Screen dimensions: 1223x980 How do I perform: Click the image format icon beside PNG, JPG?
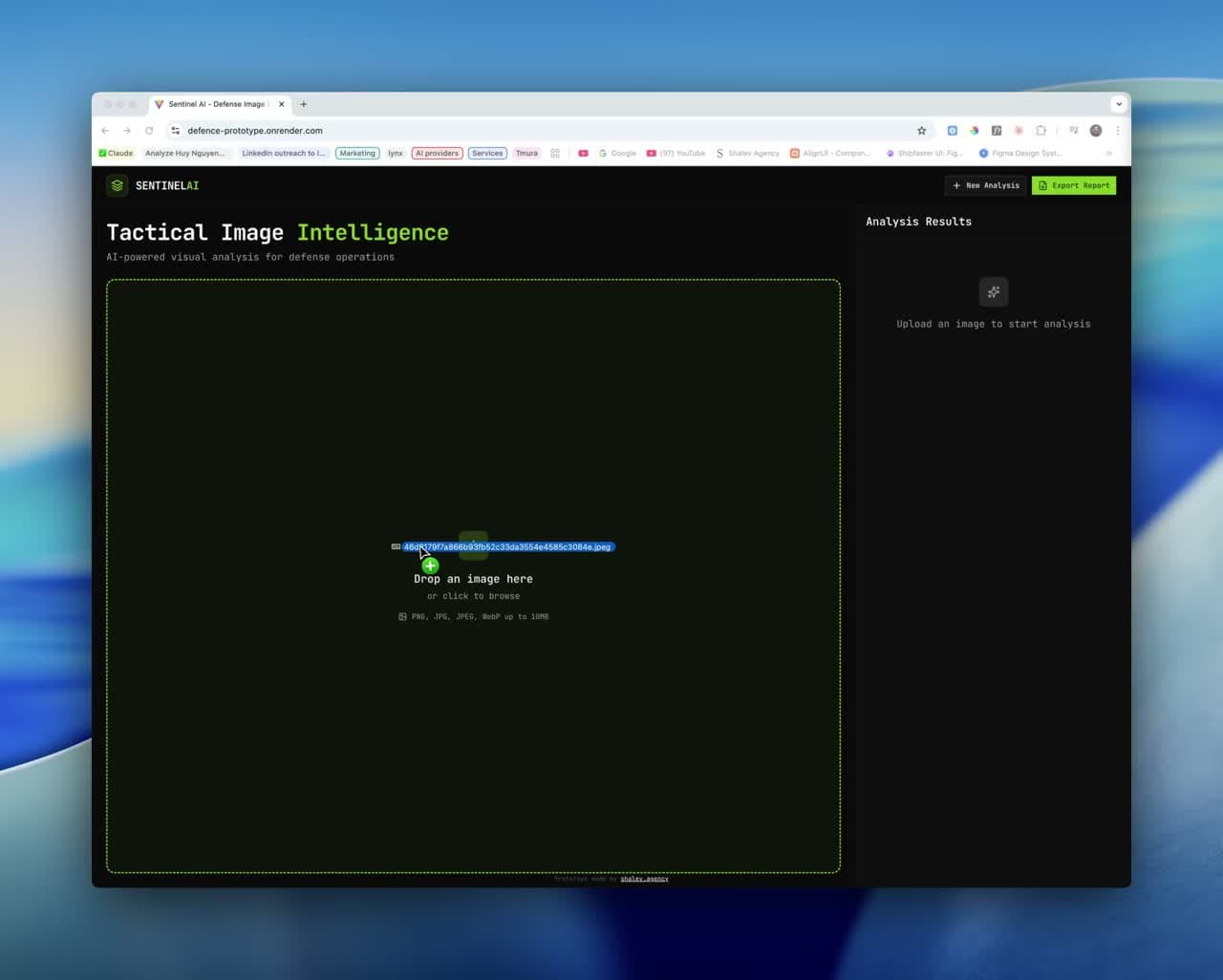[x=402, y=617]
